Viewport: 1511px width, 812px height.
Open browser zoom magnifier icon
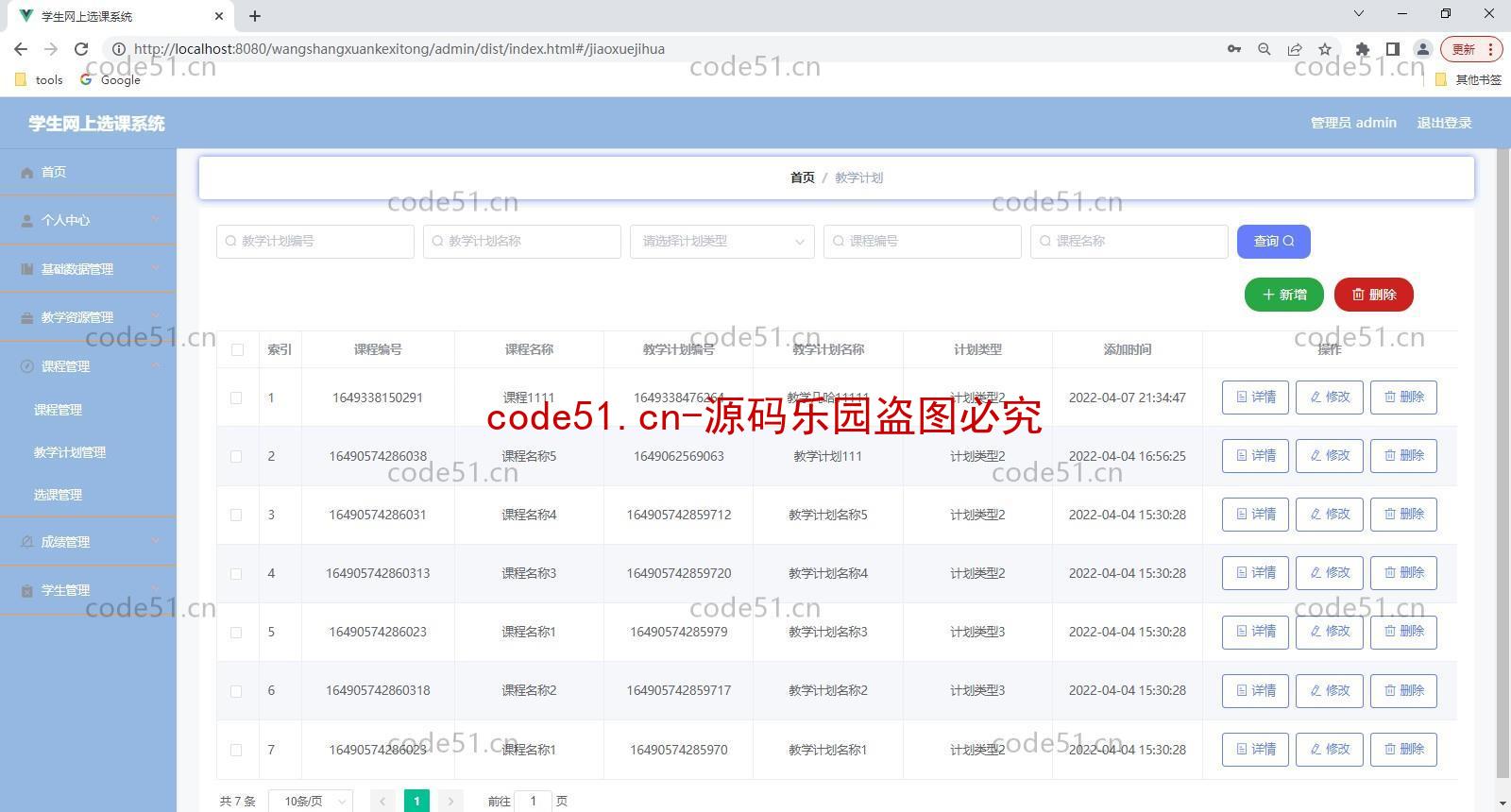point(1265,49)
